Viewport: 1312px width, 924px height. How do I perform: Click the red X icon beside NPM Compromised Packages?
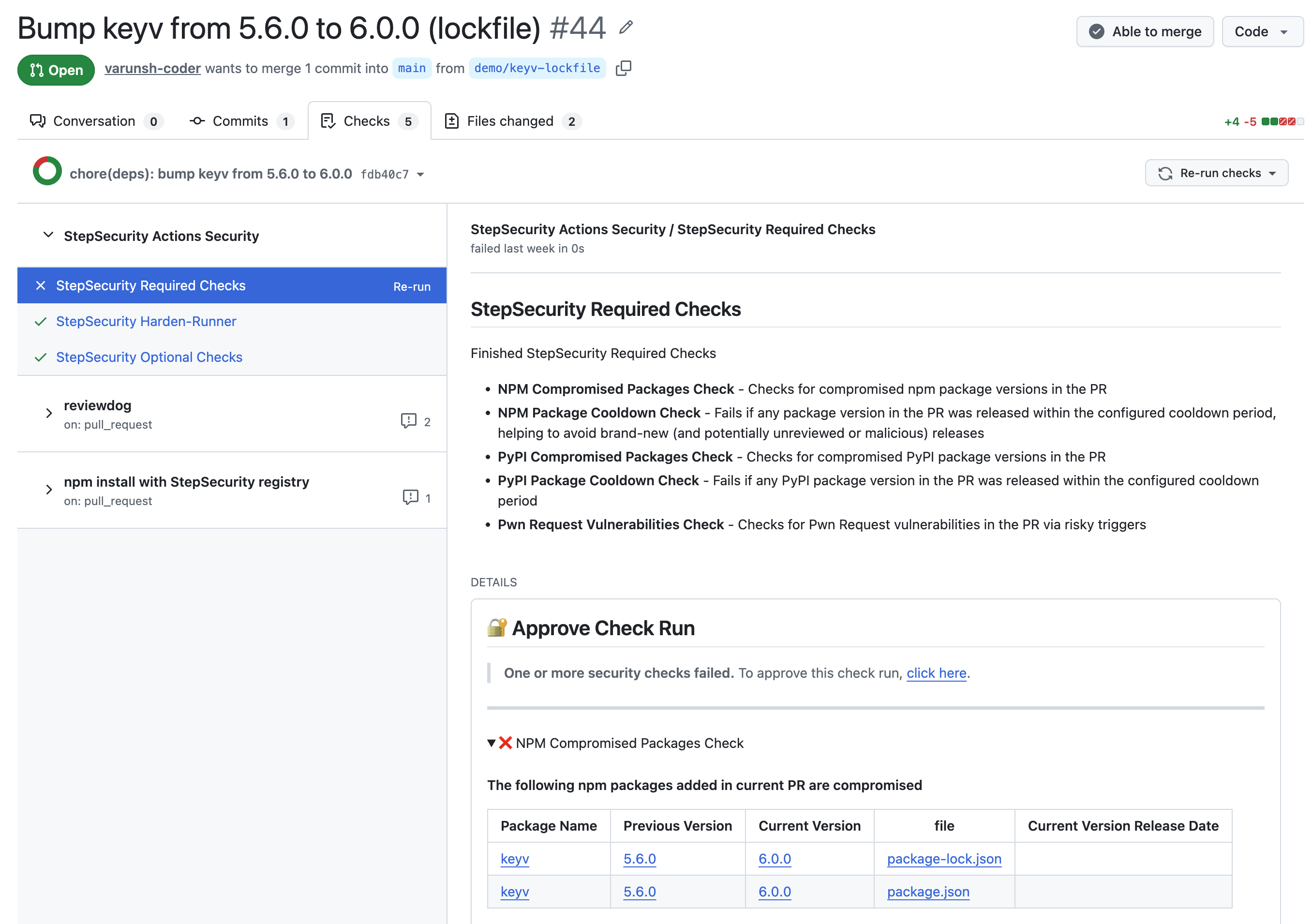[x=505, y=742]
